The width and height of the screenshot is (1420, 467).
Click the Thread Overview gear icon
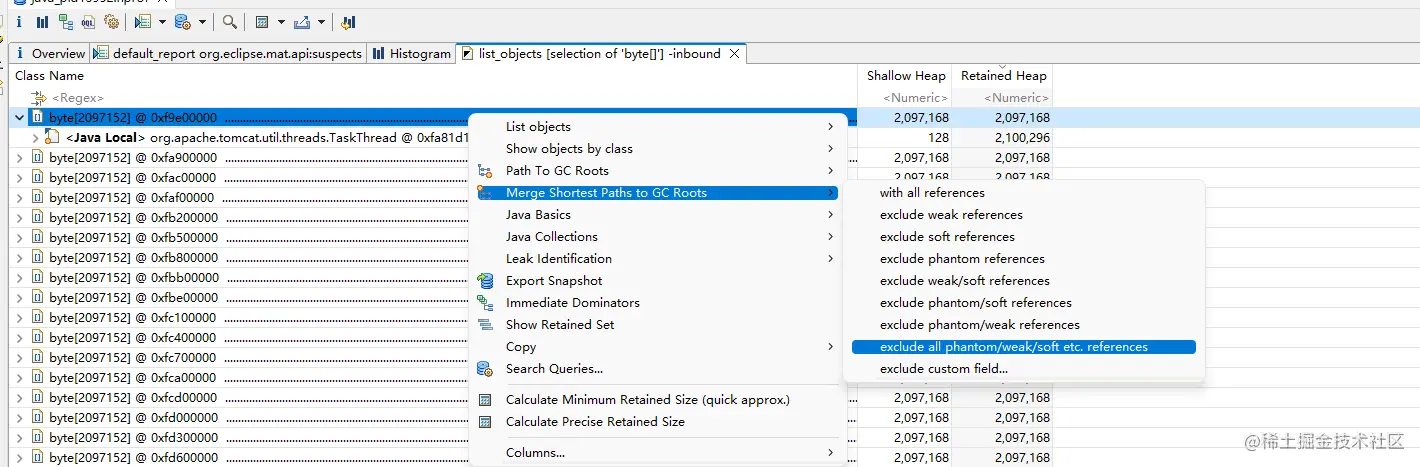pos(111,21)
